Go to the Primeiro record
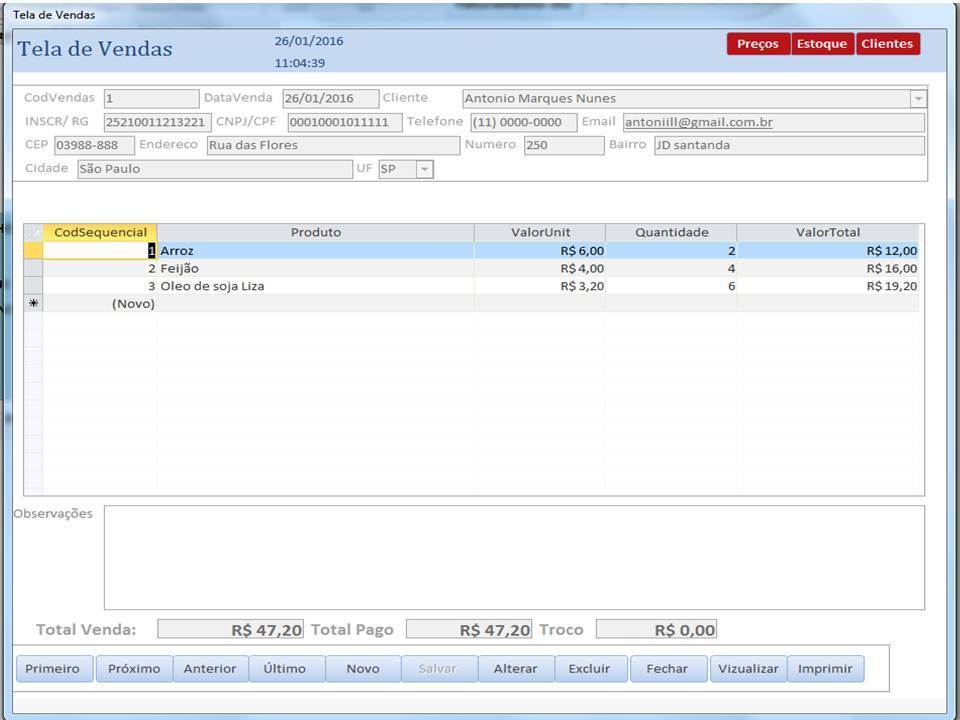Screen dimensions: 960x720 (x=54, y=669)
